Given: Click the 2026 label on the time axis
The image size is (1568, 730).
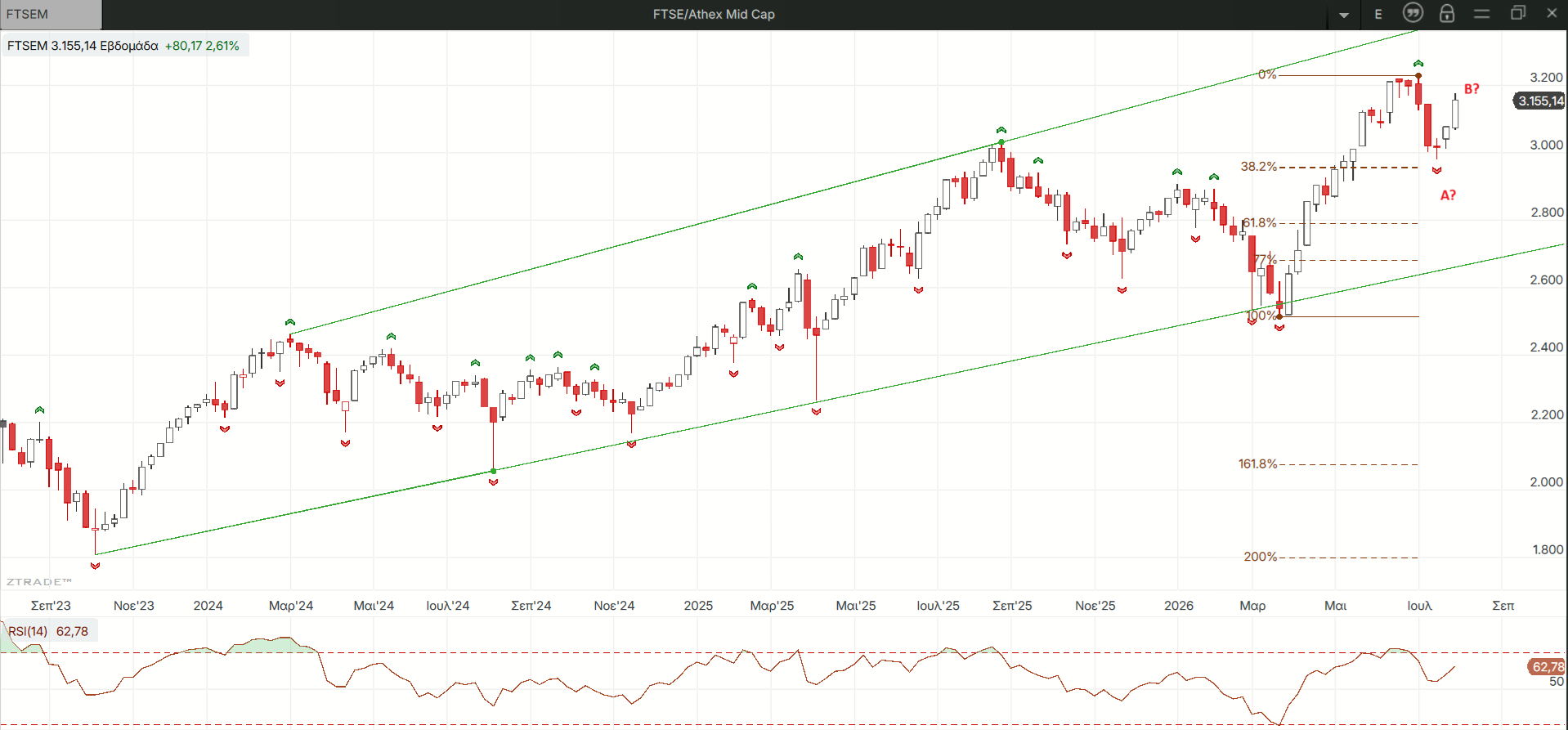Looking at the screenshot, I should click(x=1179, y=606).
